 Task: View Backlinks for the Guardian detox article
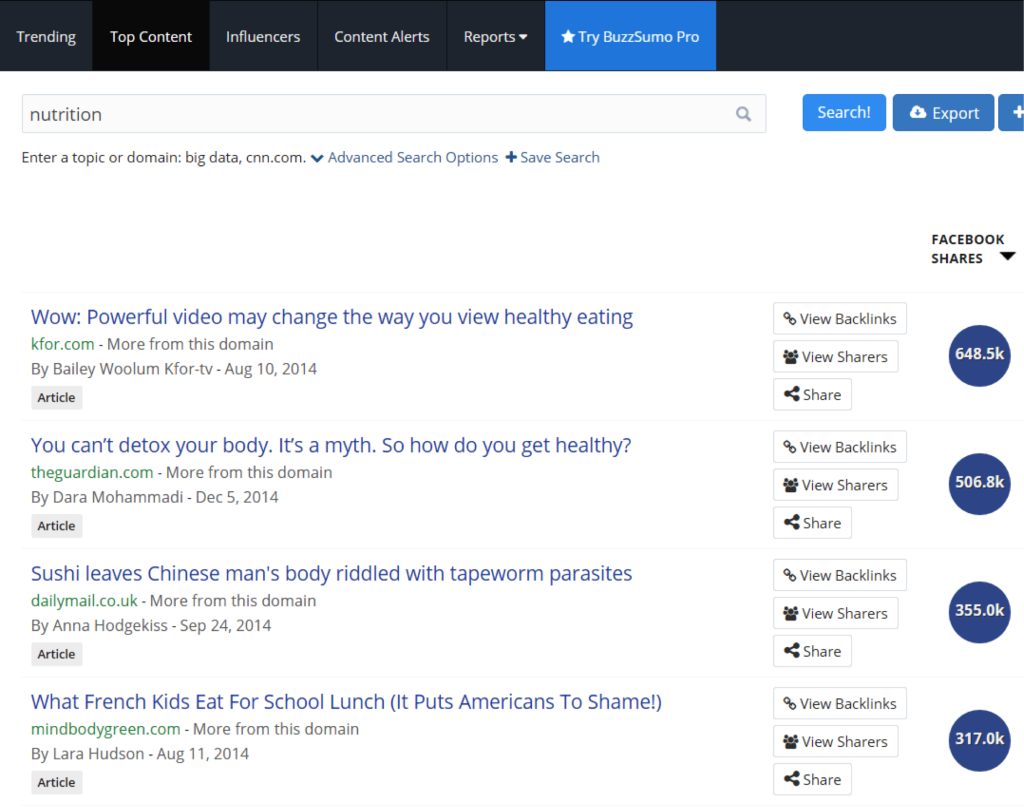coord(840,447)
